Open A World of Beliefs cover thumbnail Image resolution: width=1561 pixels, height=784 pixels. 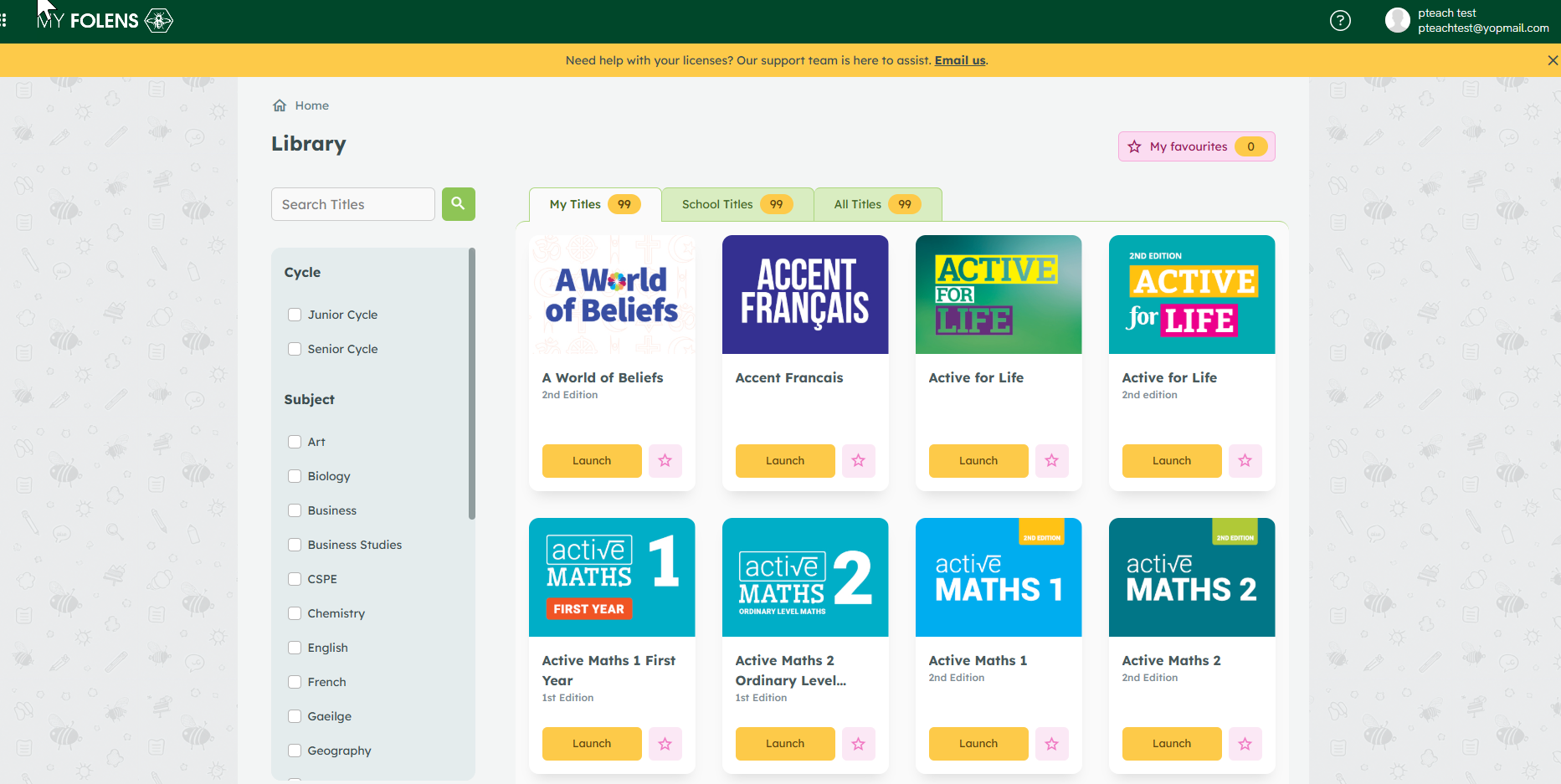pos(612,295)
